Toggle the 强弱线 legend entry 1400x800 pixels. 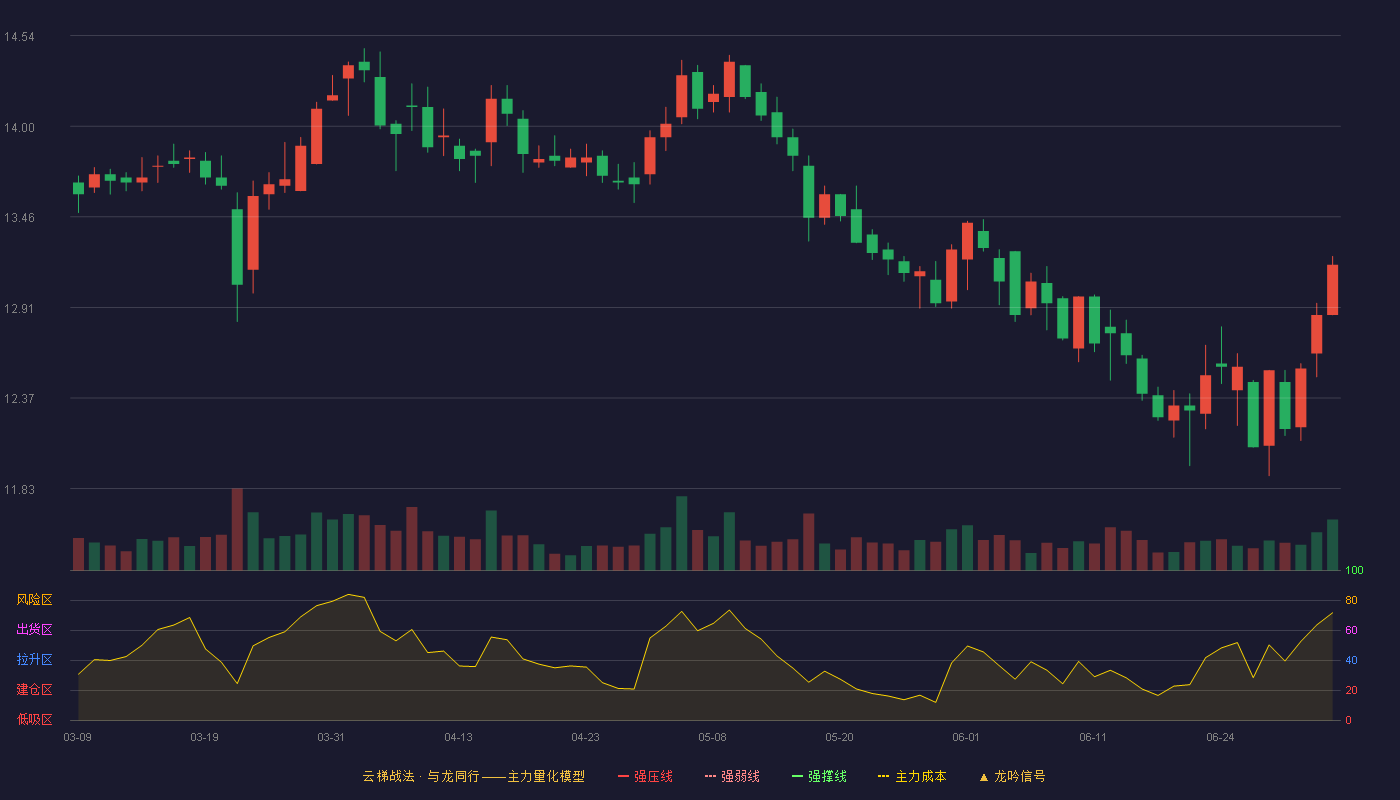click(x=732, y=776)
